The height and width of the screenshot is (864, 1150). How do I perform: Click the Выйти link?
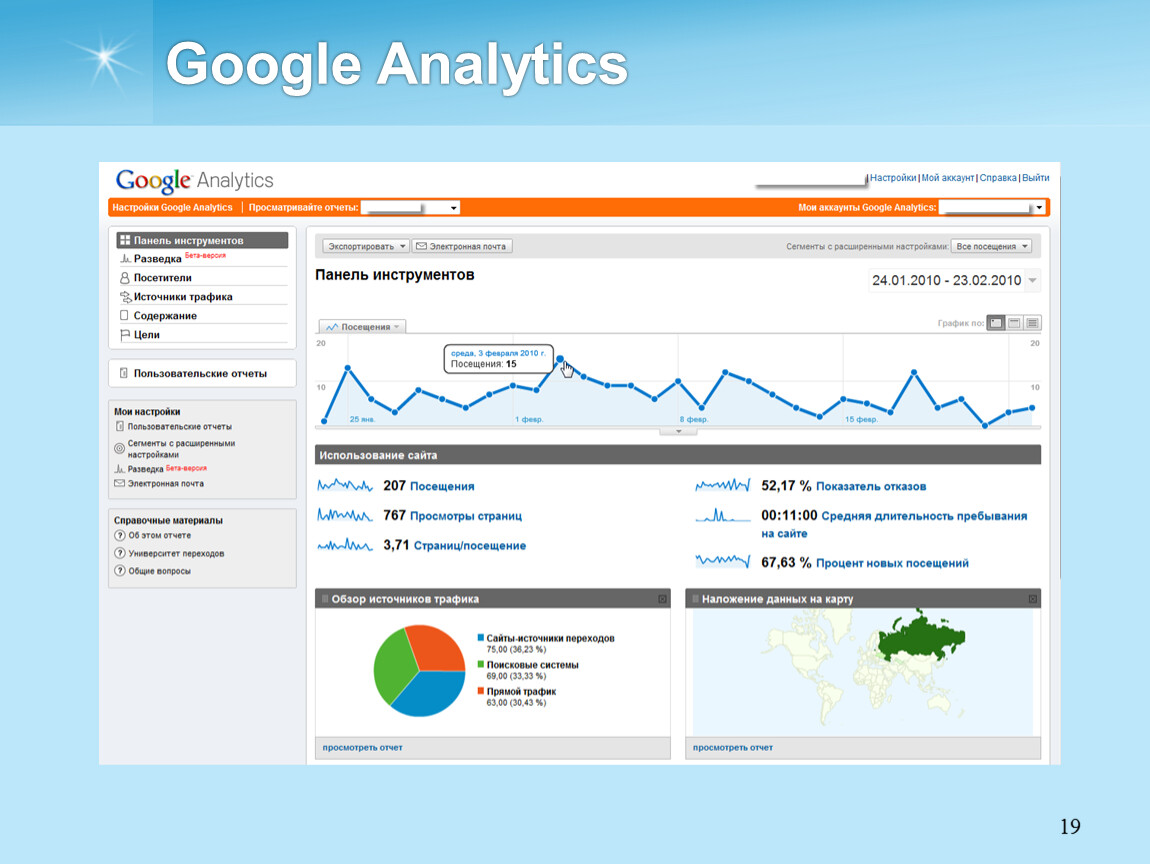click(1036, 177)
